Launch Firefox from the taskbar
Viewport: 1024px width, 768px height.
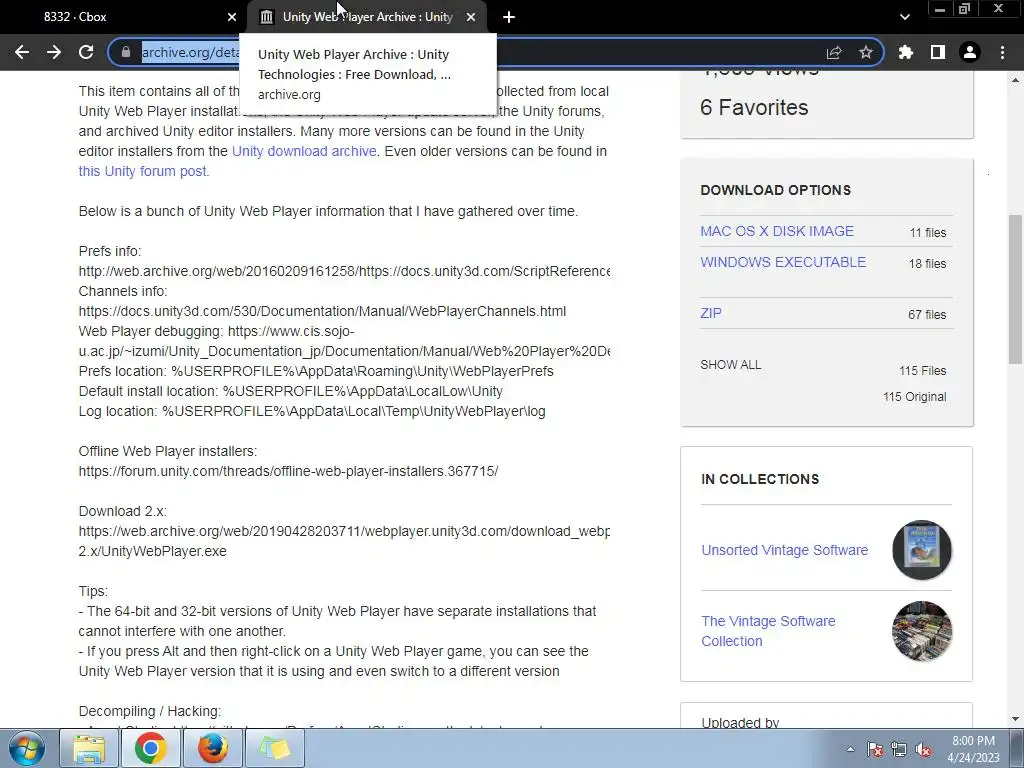(212, 748)
